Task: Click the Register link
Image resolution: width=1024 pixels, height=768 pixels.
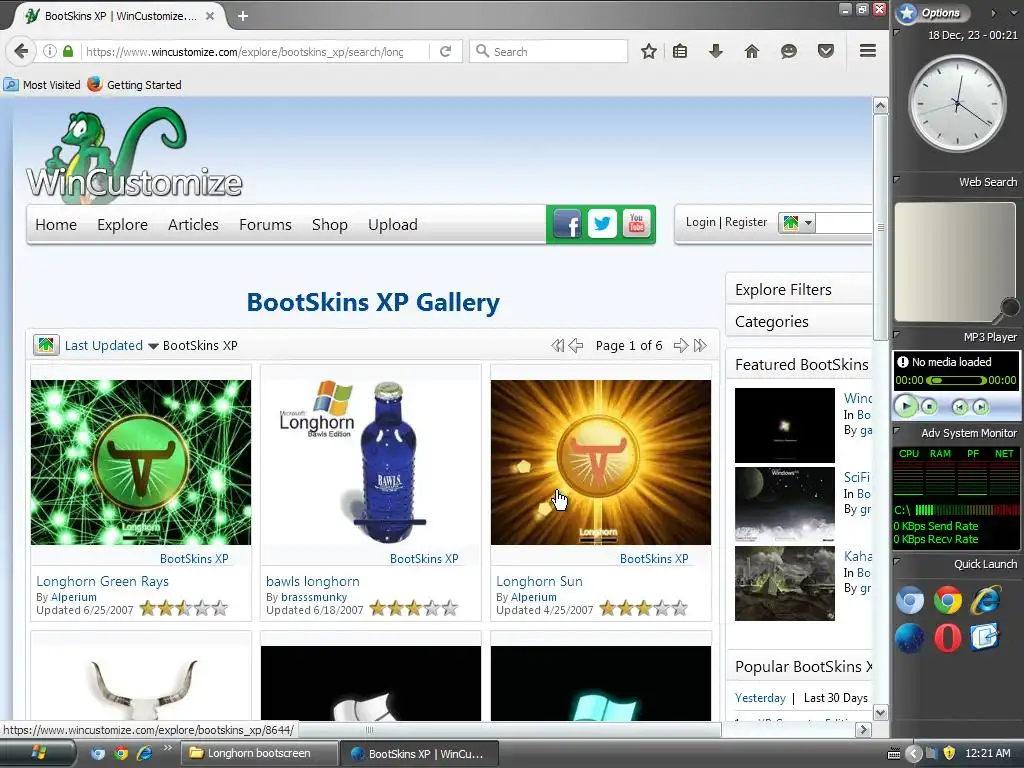Action: tap(746, 222)
